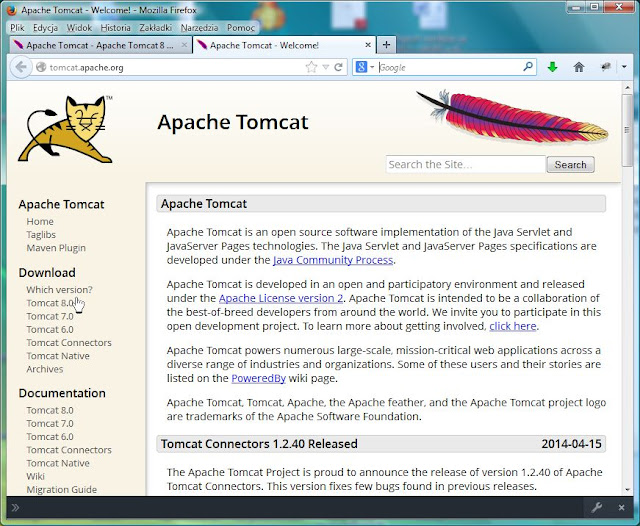Select the Apache Tomcat Welcome tab
The height and width of the screenshot is (526, 640).
284,45
